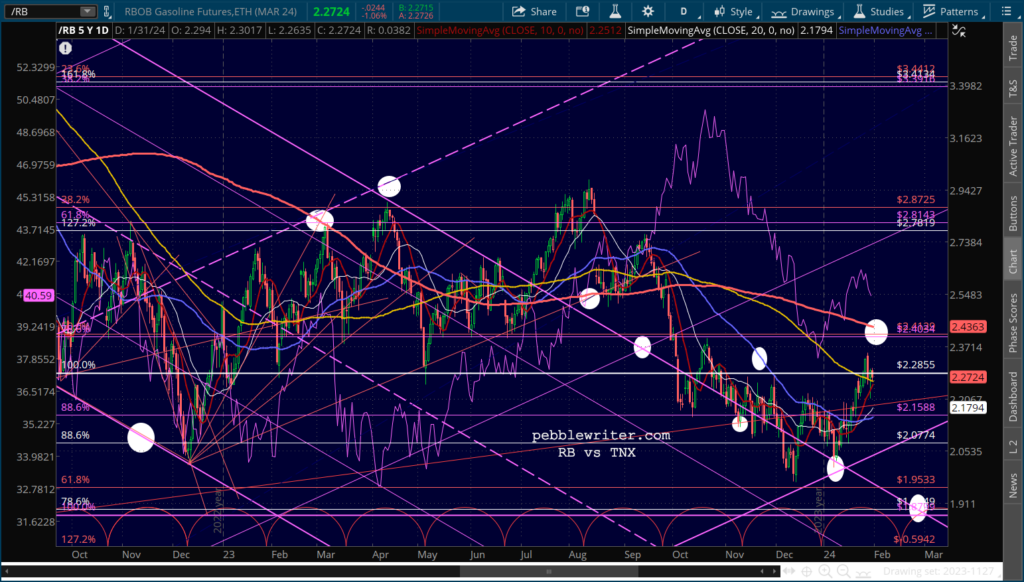The height and width of the screenshot is (582, 1024).
Task: Open the Style menu
Action: [x=733, y=11]
